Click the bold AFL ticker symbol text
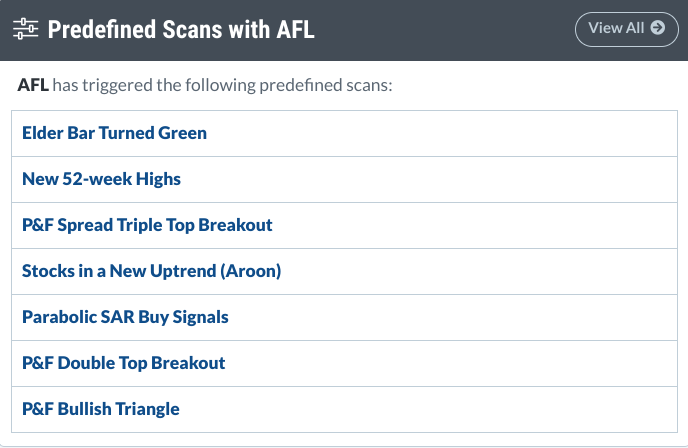Image resolution: width=688 pixels, height=448 pixels. (x=33, y=85)
